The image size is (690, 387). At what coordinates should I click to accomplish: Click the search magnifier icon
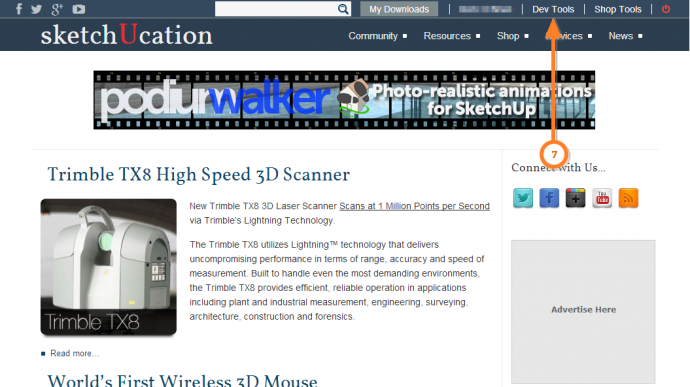[343, 9]
